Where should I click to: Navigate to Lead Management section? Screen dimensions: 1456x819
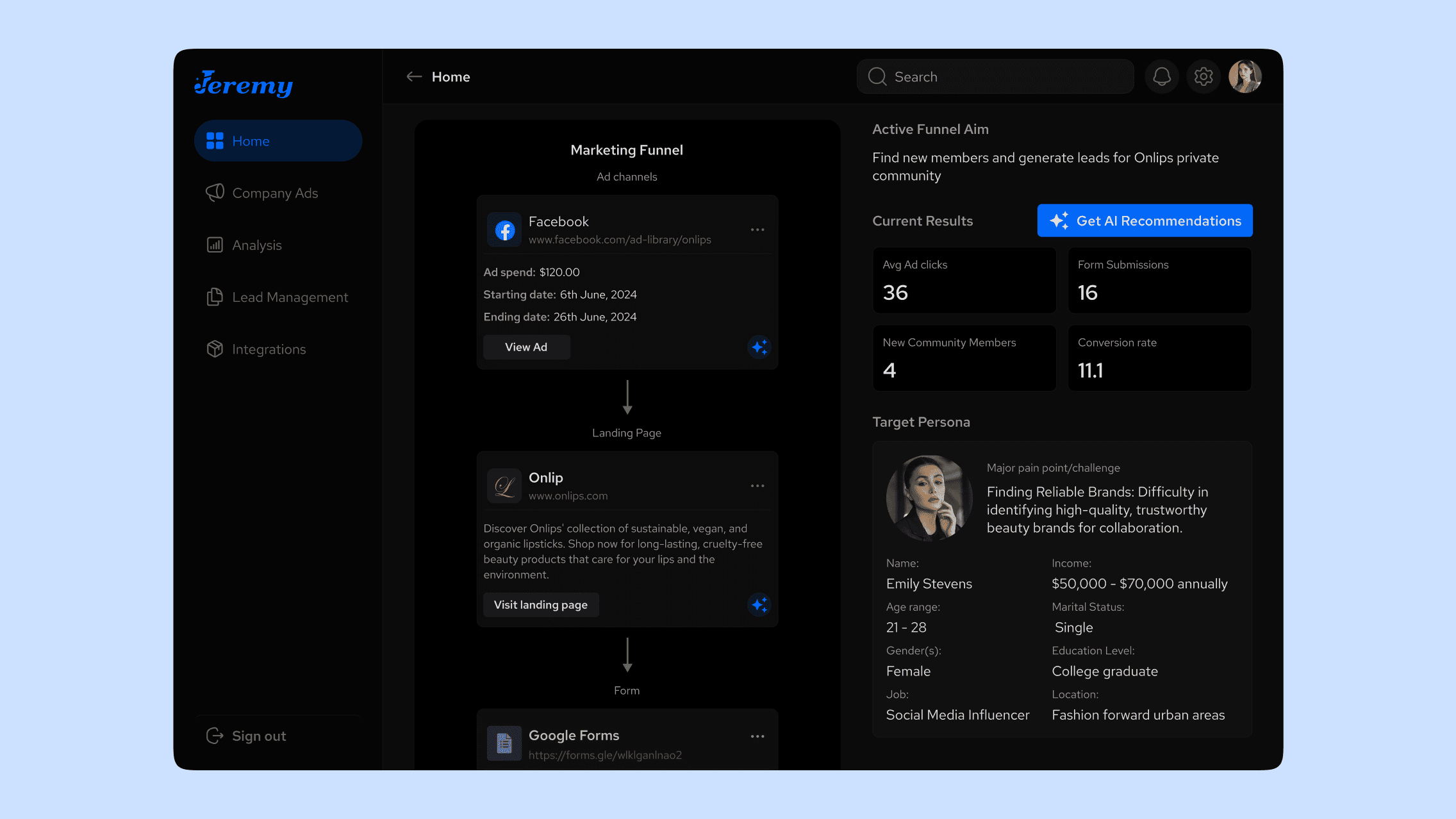pyautogui.click(x=290, y=297)
